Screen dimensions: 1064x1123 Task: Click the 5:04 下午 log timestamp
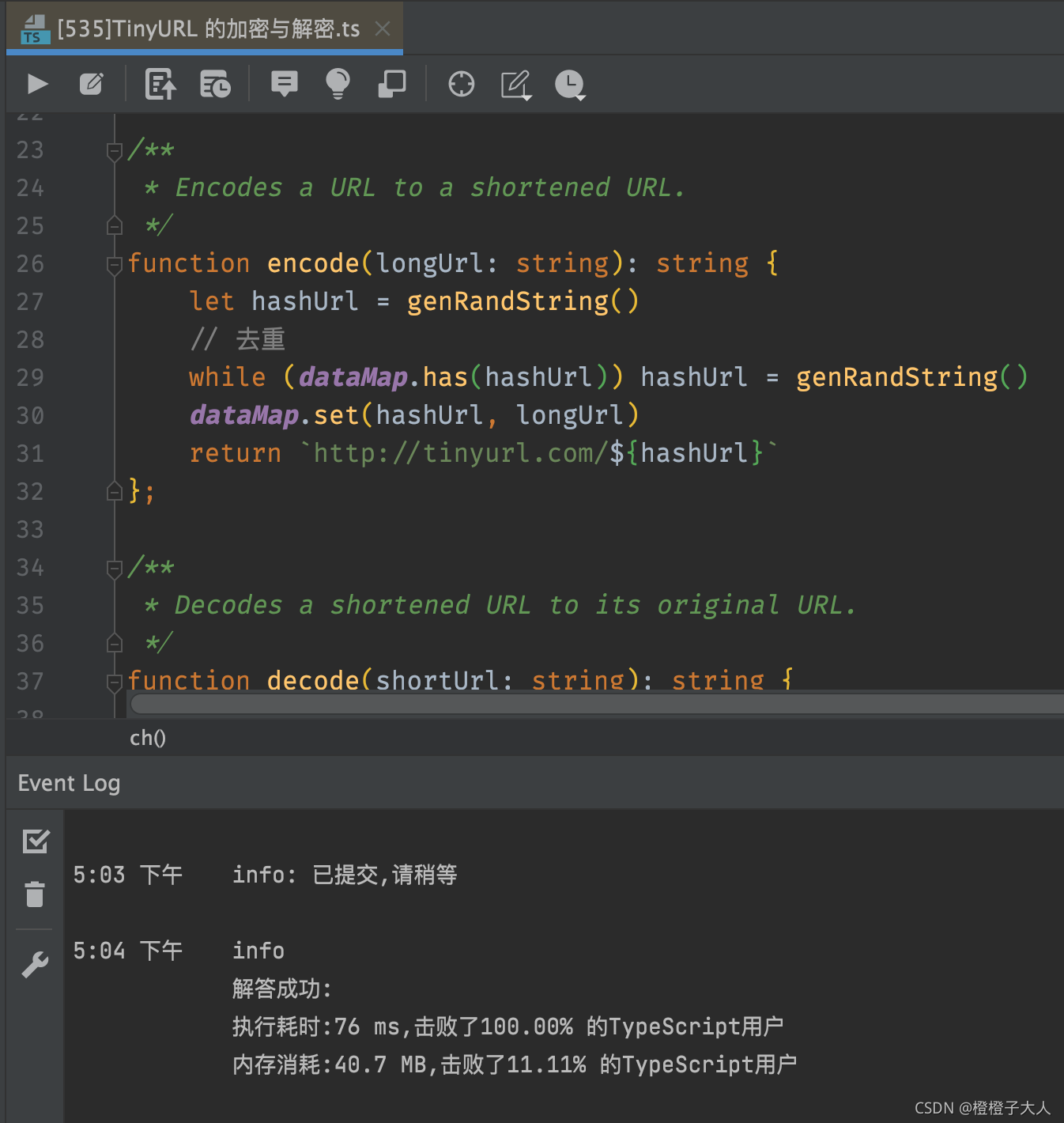pyautogui.click(x=128, y=951)
